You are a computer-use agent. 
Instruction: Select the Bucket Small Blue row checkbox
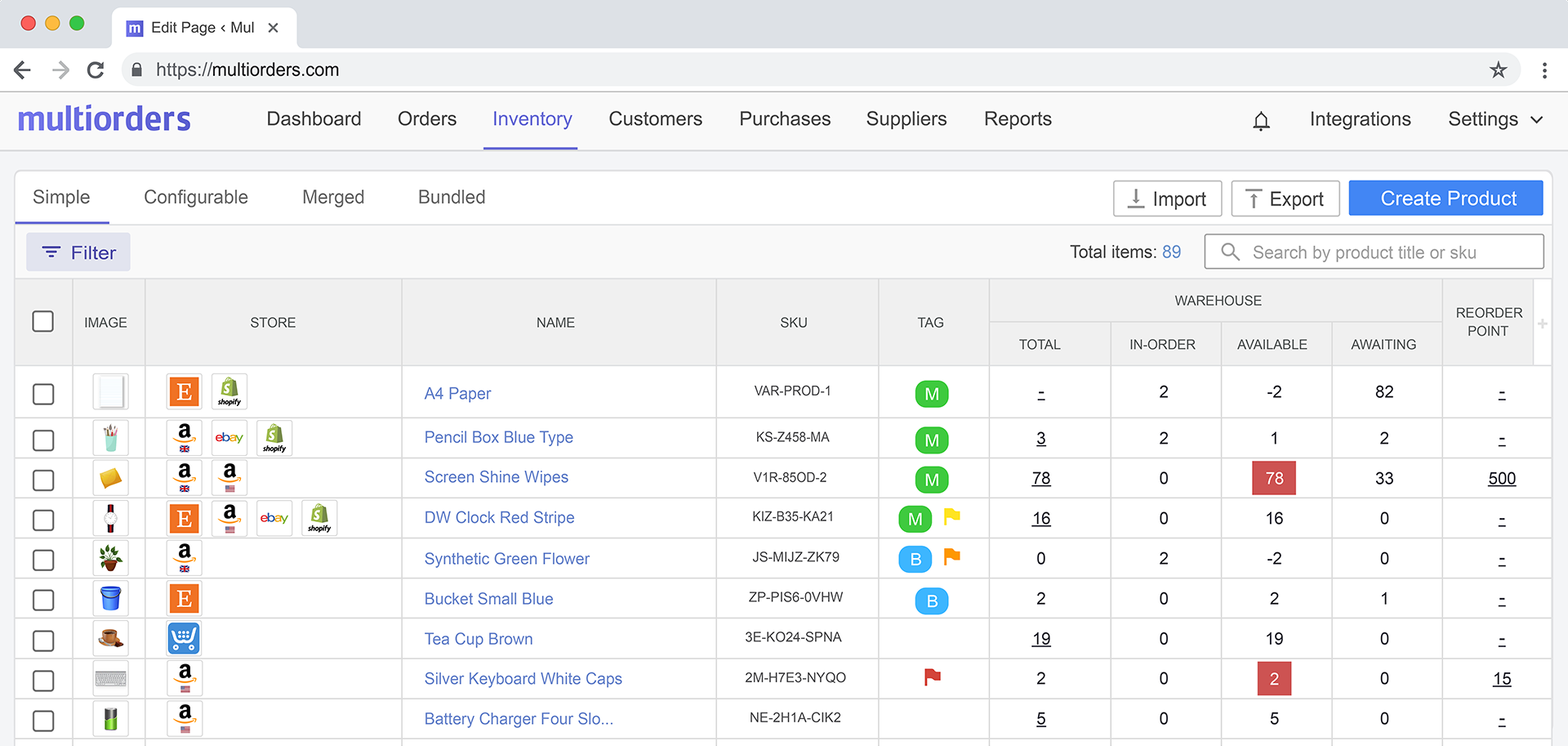[x=43, y=600]
